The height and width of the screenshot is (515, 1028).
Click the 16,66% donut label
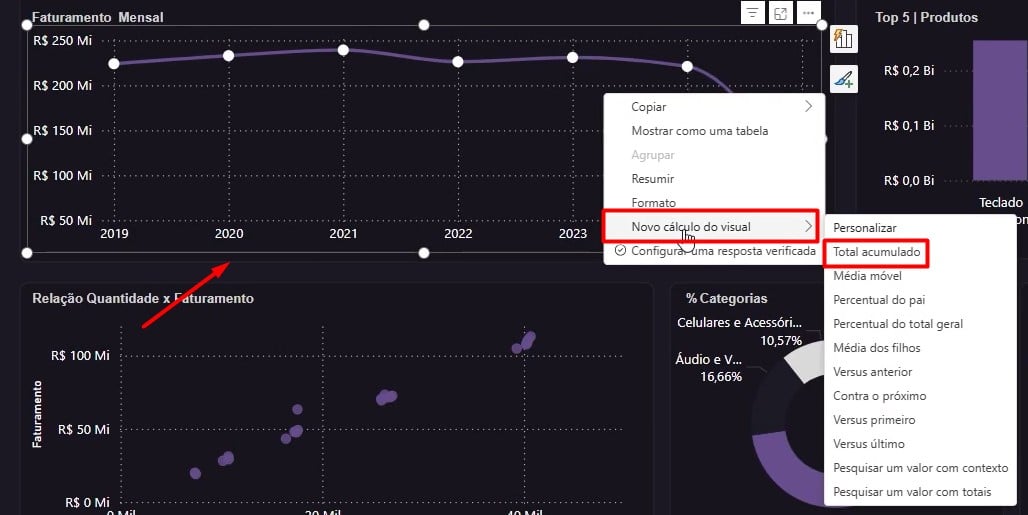click(x=721, y=377)
